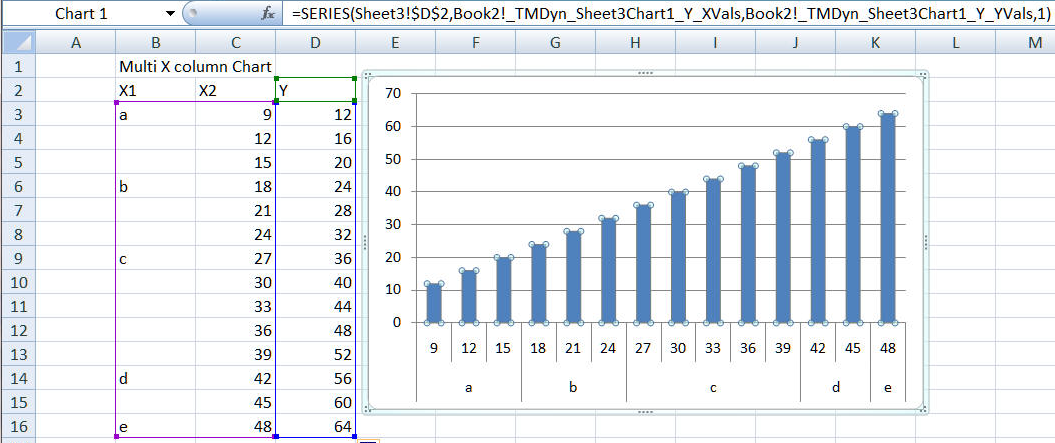This screenshot has width=1055, height=443.
Task: Click the chart's left edge resize handle
Action: point(364,241)
